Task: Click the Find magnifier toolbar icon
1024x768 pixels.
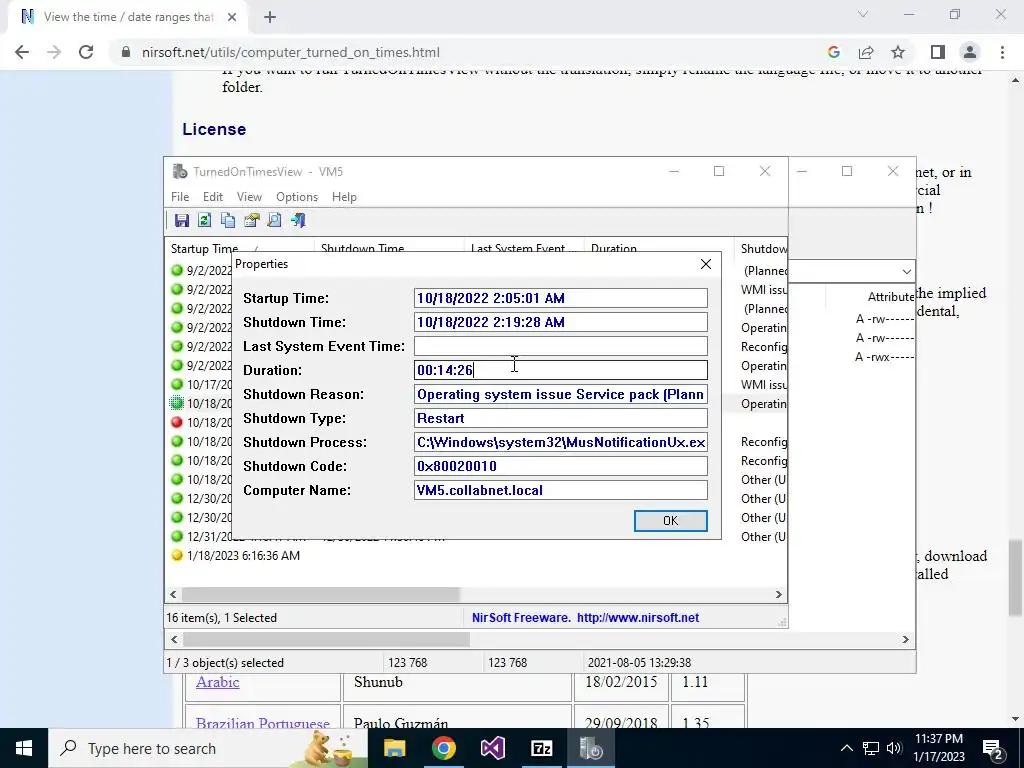Action: pyautogui.click(x=274, y=220)
